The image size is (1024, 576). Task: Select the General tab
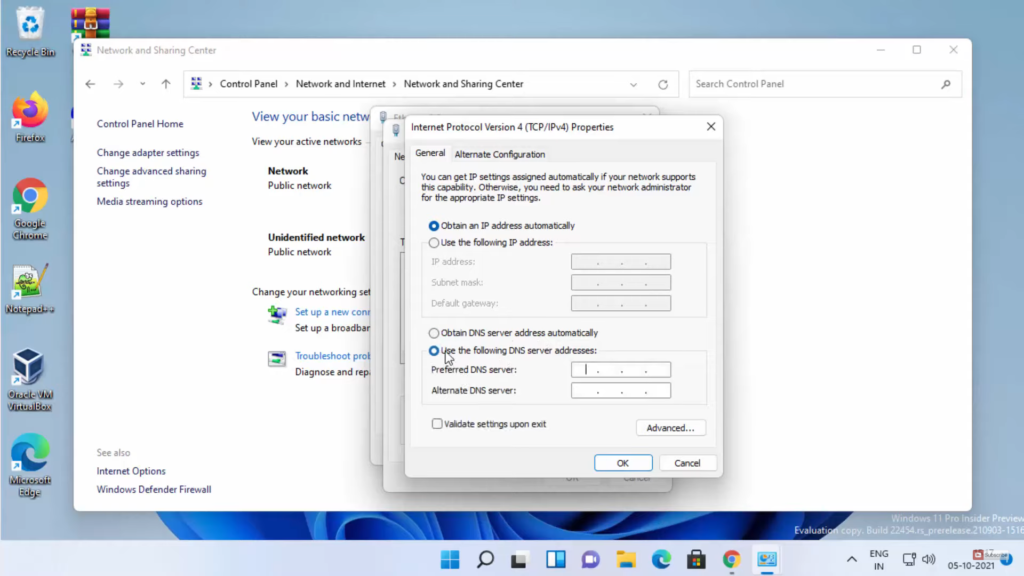pyautogui.click(x=430, y=153)
